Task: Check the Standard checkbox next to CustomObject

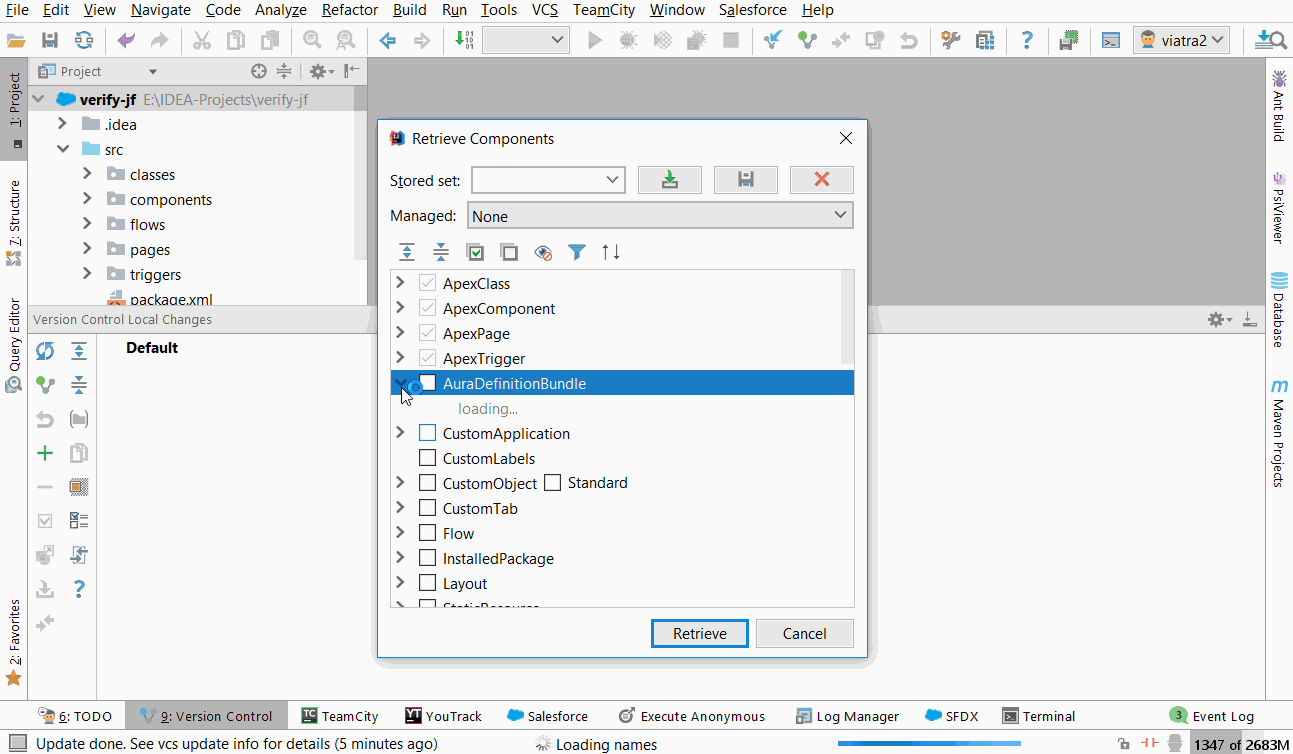Action: (553, 483)
